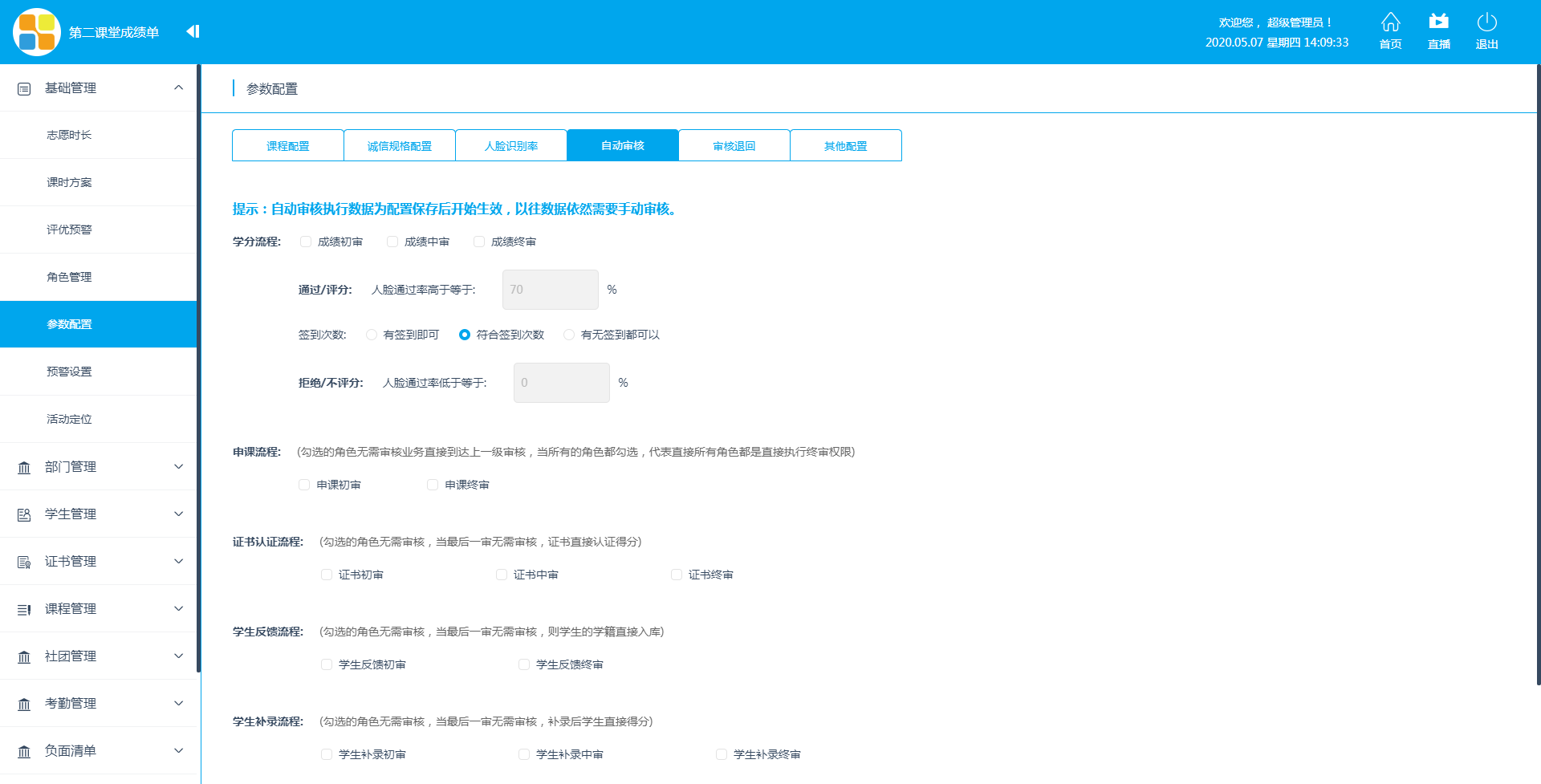
Task: Click the reject rate field showing 0
Action: 562,383
